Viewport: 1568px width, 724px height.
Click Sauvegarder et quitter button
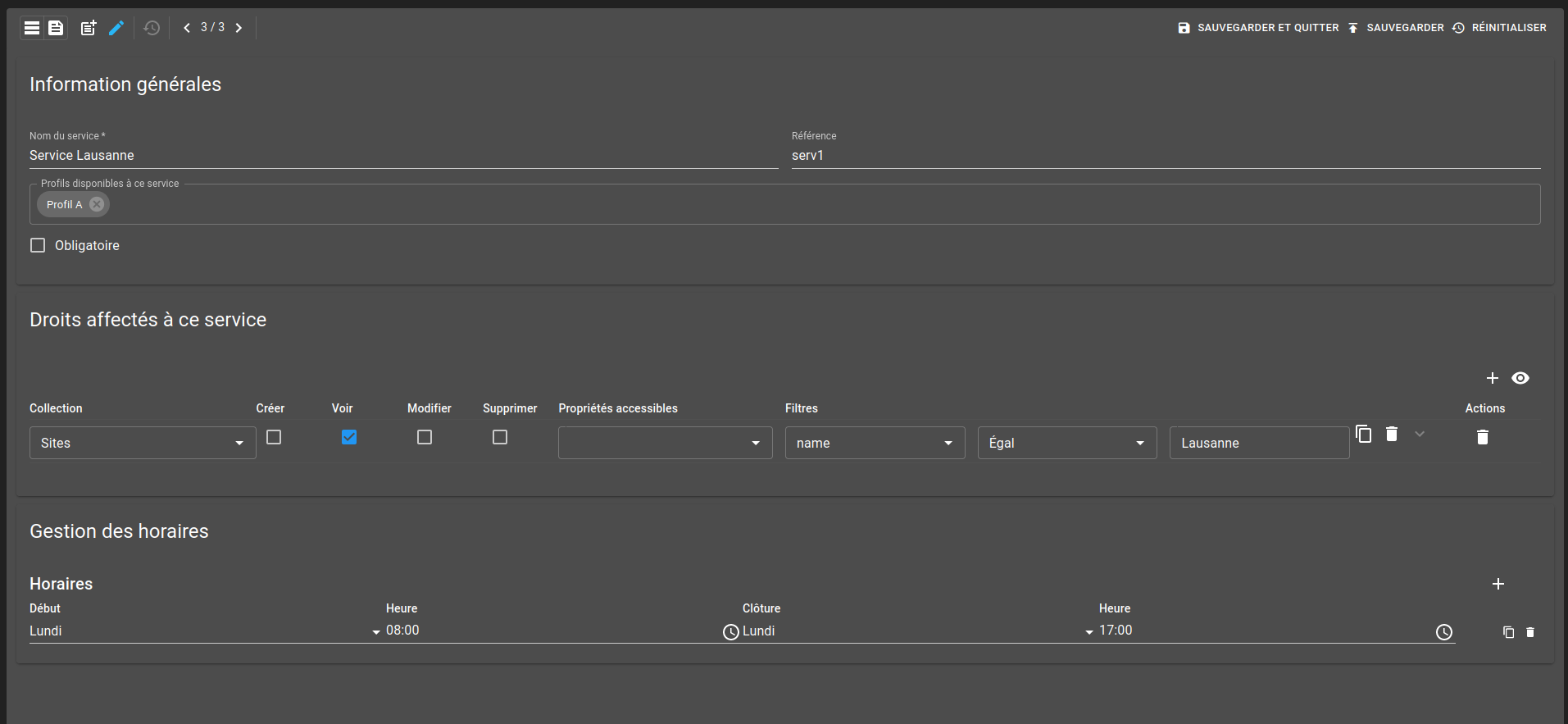click(x=1258, y=28)
